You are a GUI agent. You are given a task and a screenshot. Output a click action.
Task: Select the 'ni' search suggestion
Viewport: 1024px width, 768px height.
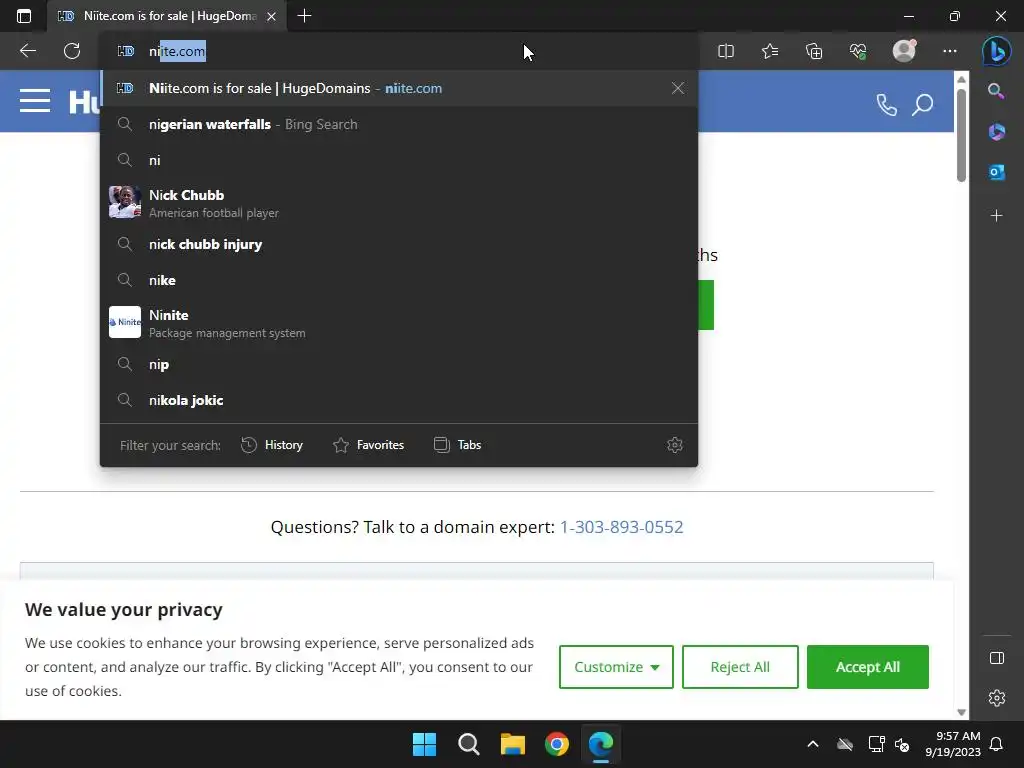pyautogui.click(x=399, y=160)
